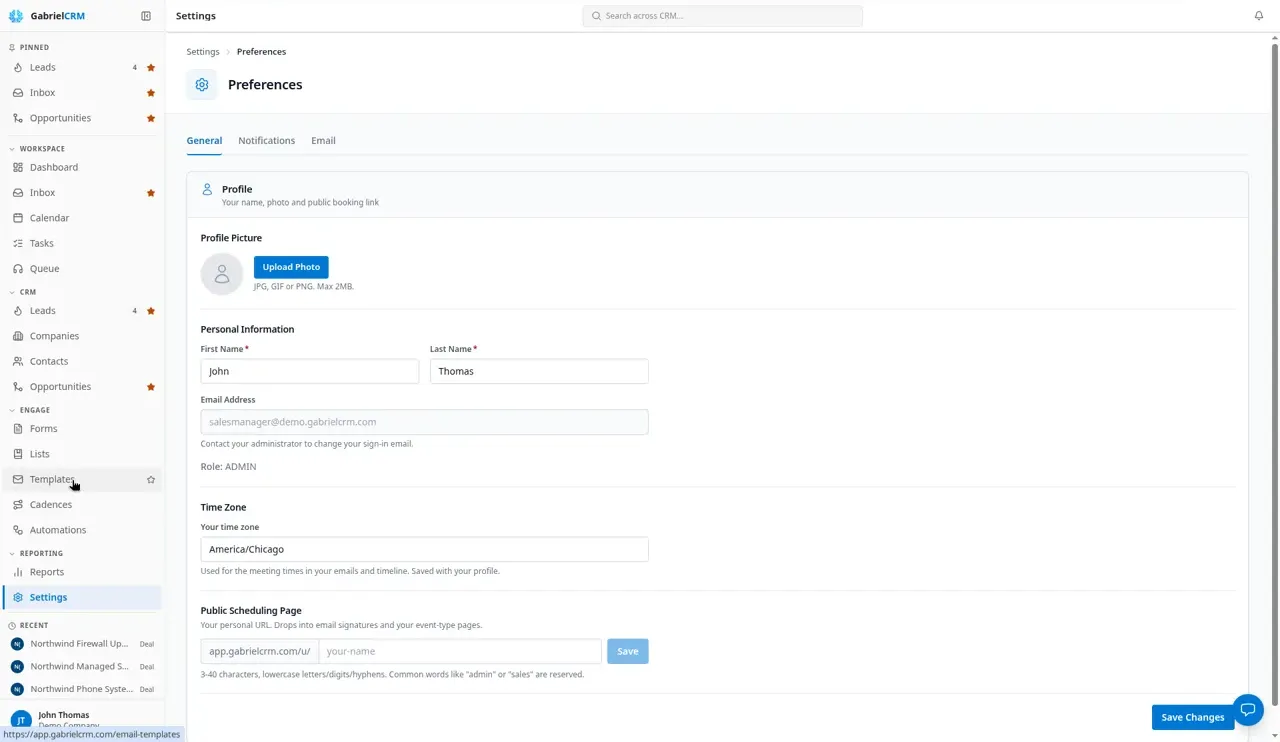Unpin Leads star in Pinned section
Image resolution: width=1280 pixels, height=742 pixels.
point(151,68)
